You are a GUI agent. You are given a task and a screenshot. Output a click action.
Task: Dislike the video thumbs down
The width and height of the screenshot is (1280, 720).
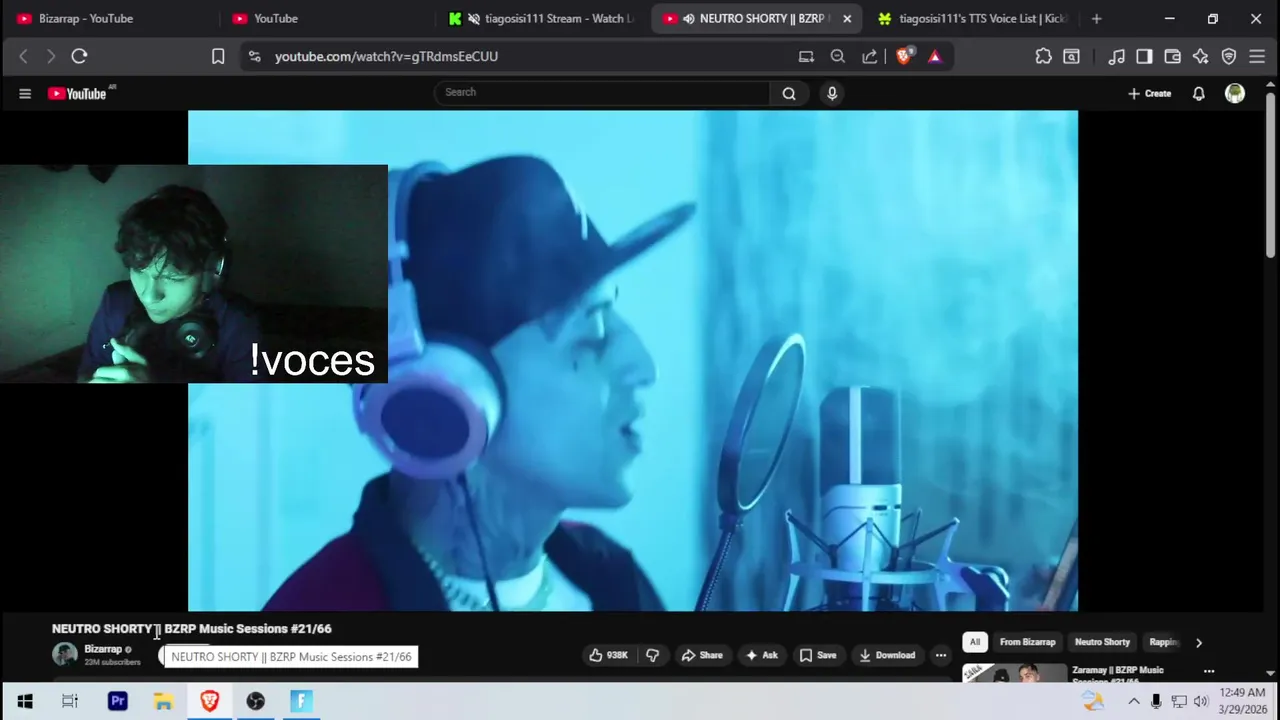[652, 655]
